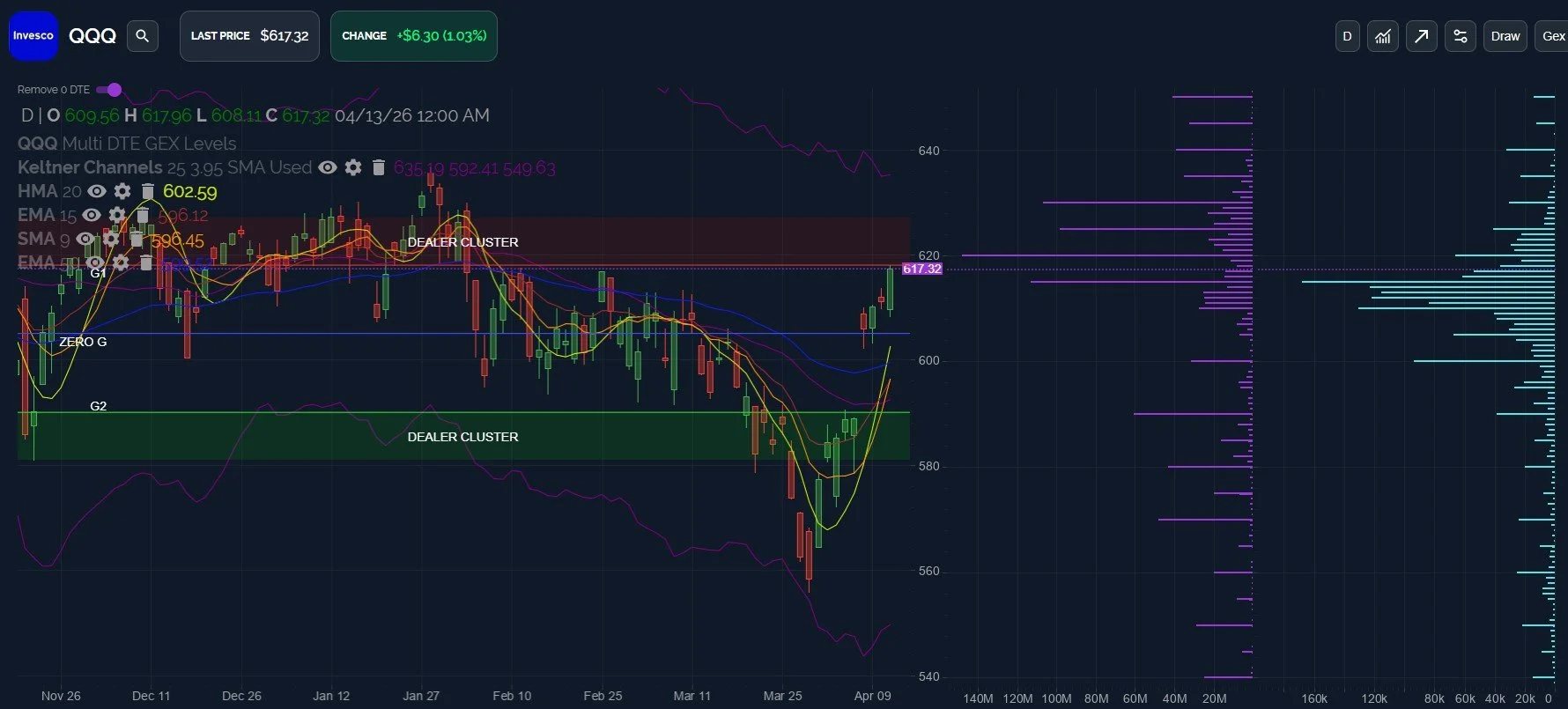This screenshot has width=1568, height=709.
Task: Click the G2 level label
Action: tap(98, 406)
